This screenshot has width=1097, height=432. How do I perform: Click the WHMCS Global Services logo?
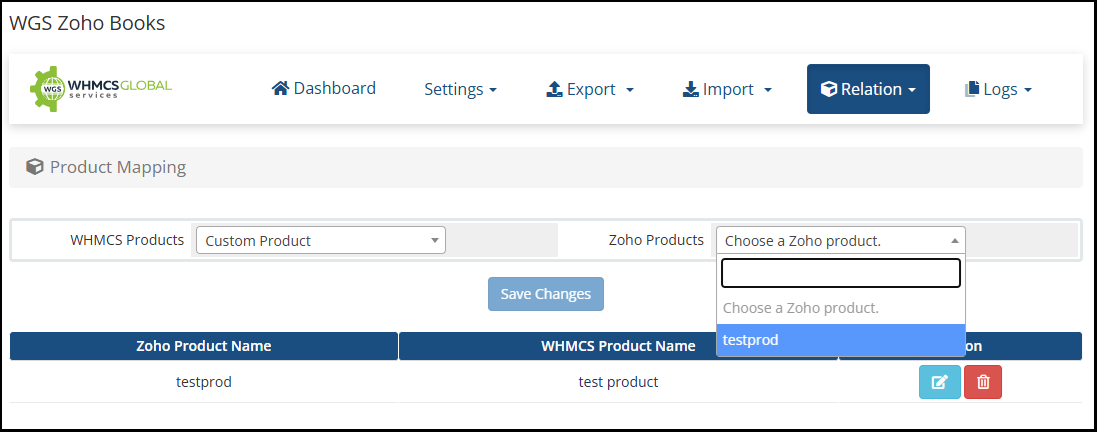tap(101, 89)
